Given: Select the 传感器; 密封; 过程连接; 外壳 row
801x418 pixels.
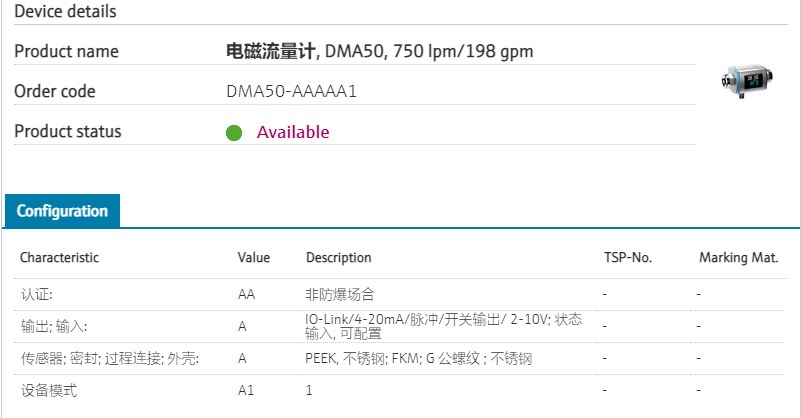Looking at the screenshot, I should point(109,358).
